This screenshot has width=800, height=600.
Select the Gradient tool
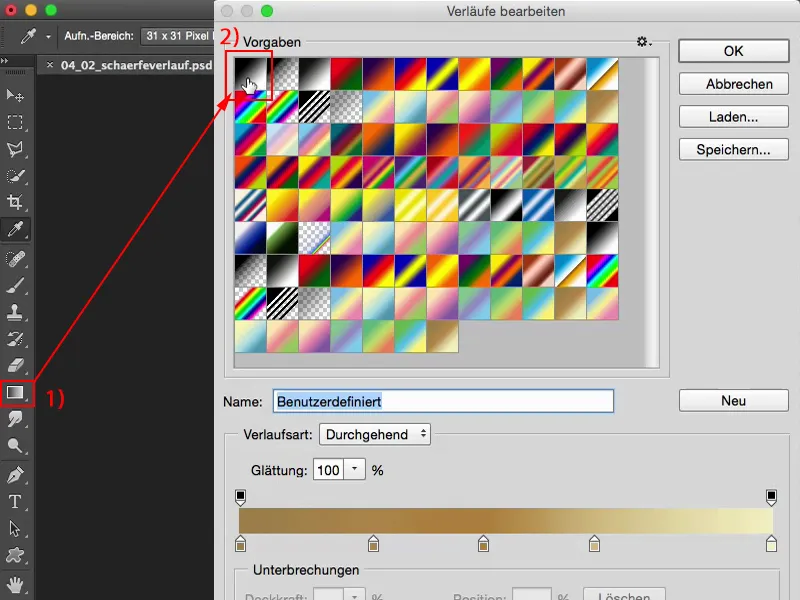coord(15,392)
